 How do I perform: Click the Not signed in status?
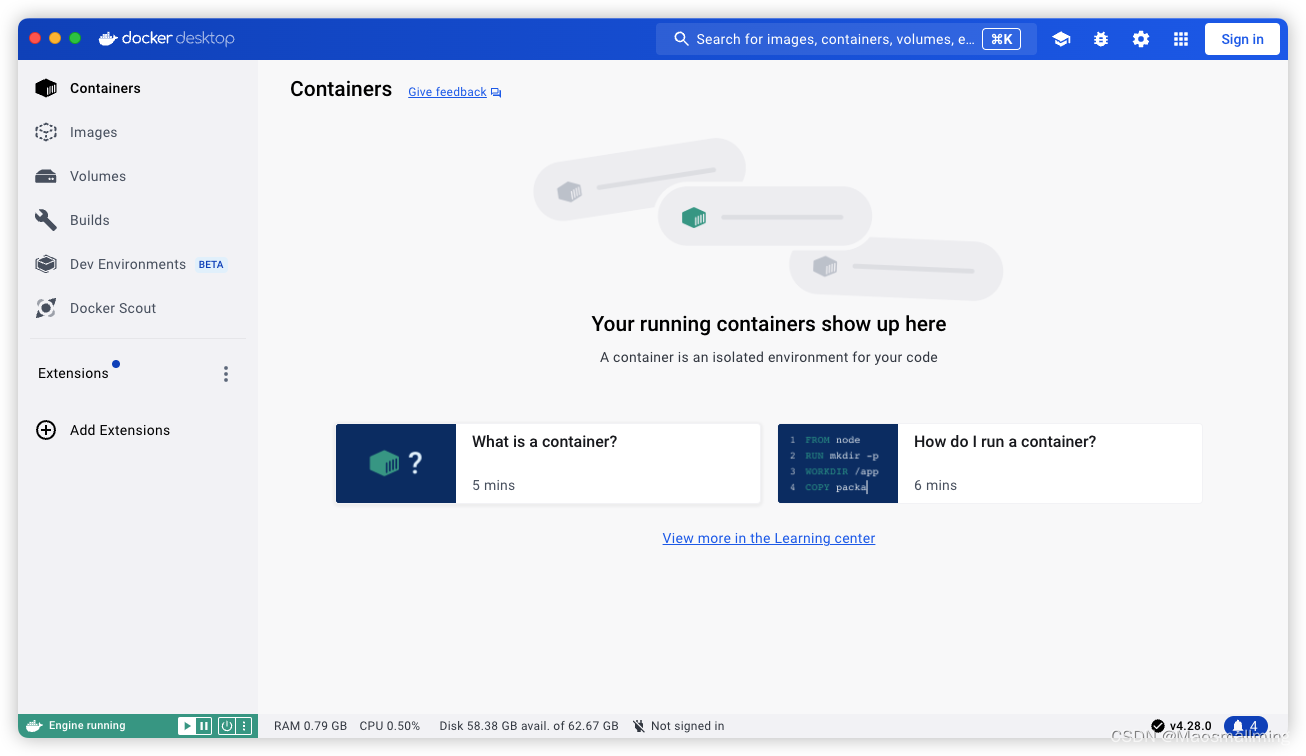tap(688, 726)
